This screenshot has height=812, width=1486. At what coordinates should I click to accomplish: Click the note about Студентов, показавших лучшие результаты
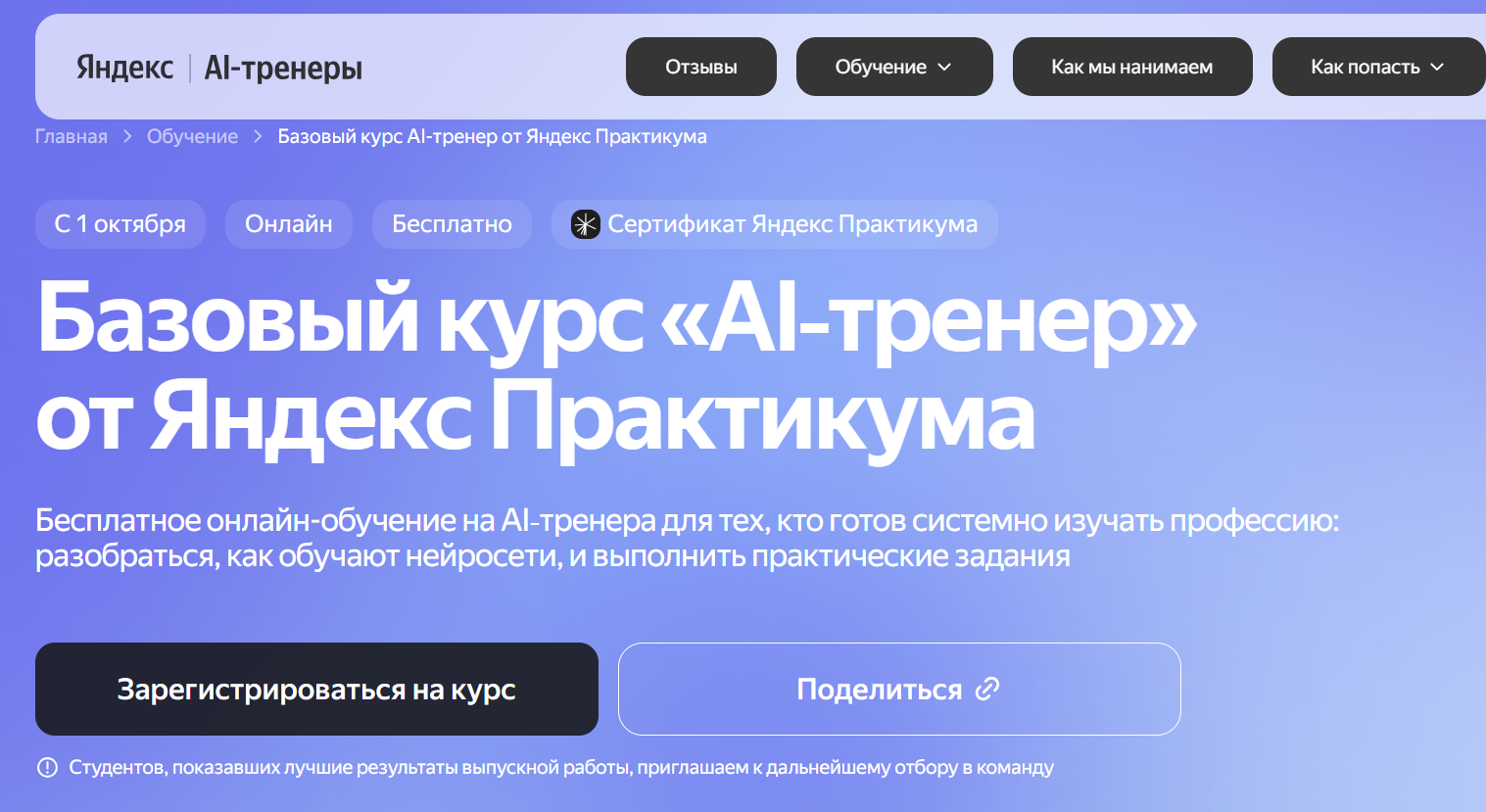click(561, 767)
